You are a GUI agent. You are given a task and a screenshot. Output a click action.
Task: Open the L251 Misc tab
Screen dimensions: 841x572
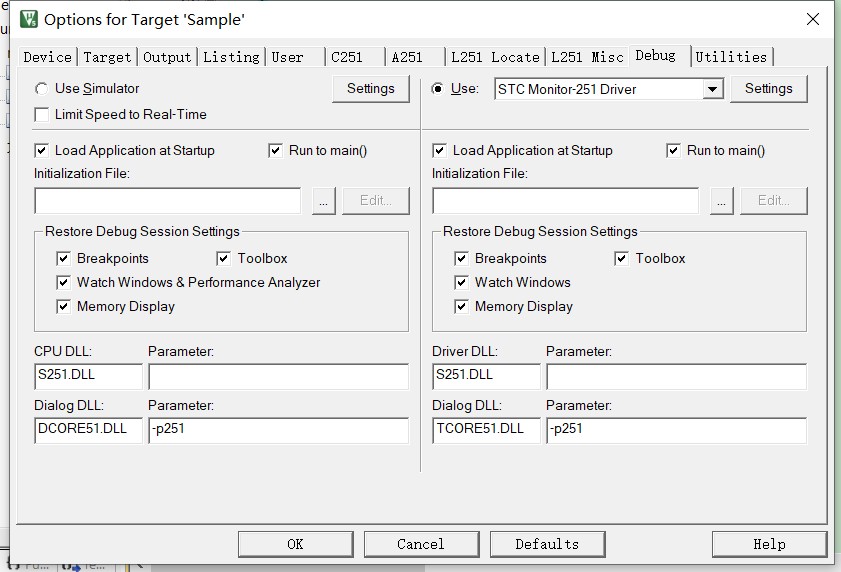click(x=587, y=57)
